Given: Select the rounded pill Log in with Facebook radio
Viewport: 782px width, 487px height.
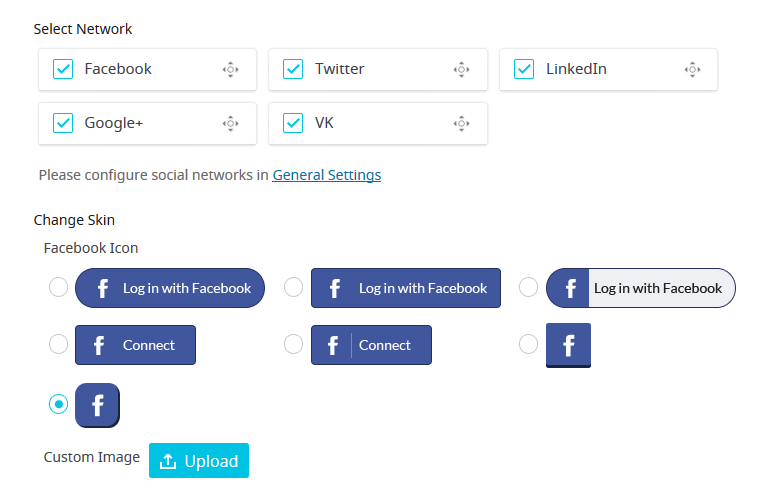Looking at the screenshot, I should 58,287.
